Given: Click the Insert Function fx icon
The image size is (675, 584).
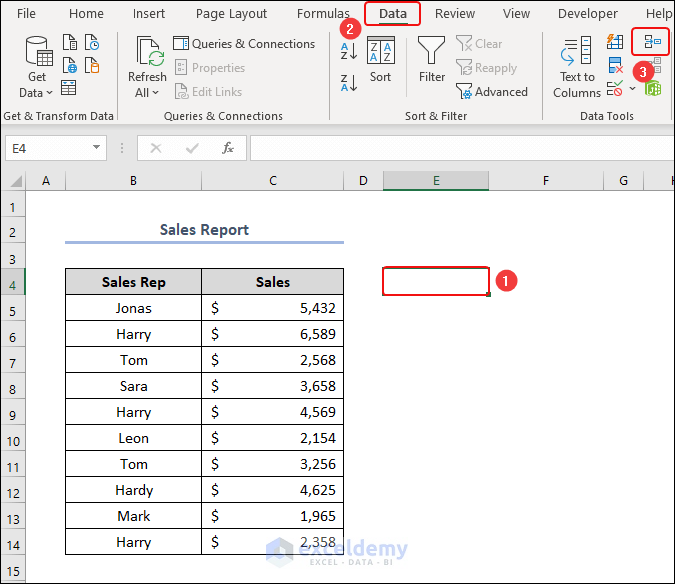Looking at the screenshot, I should point(228,148).
